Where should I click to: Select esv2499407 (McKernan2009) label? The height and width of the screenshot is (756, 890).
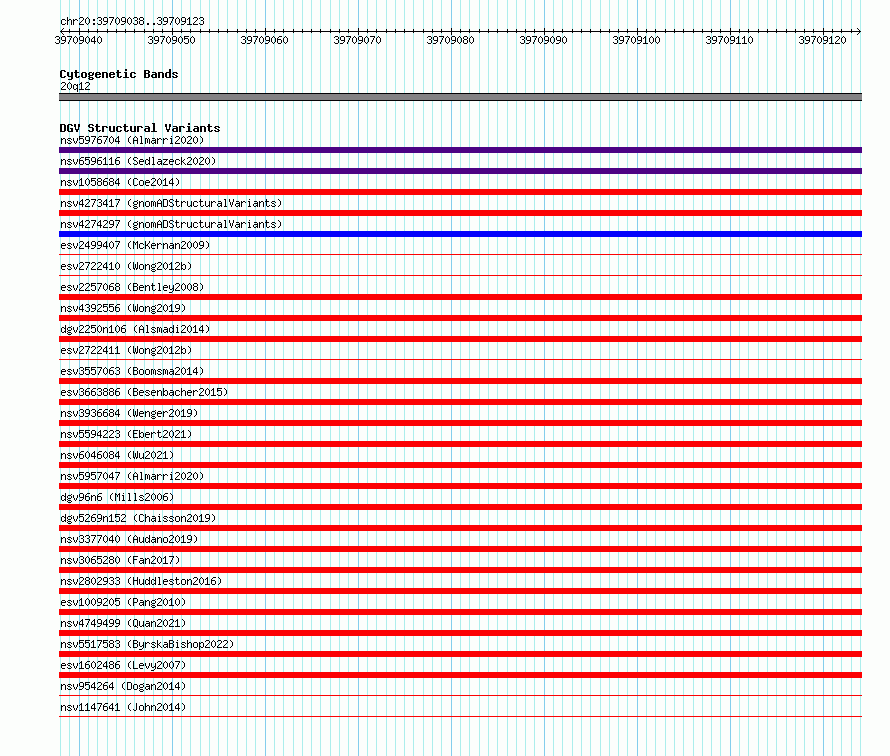coord(135,245)
